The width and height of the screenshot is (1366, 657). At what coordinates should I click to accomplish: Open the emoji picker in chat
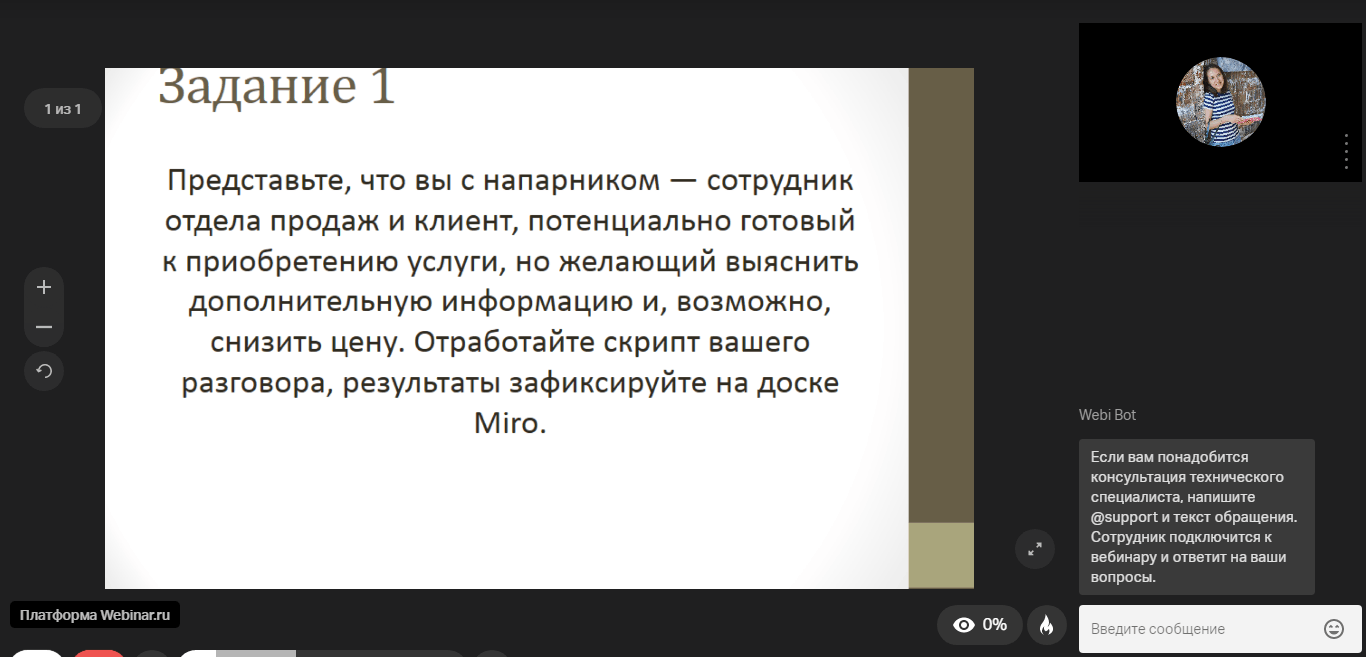[1333, 629]
